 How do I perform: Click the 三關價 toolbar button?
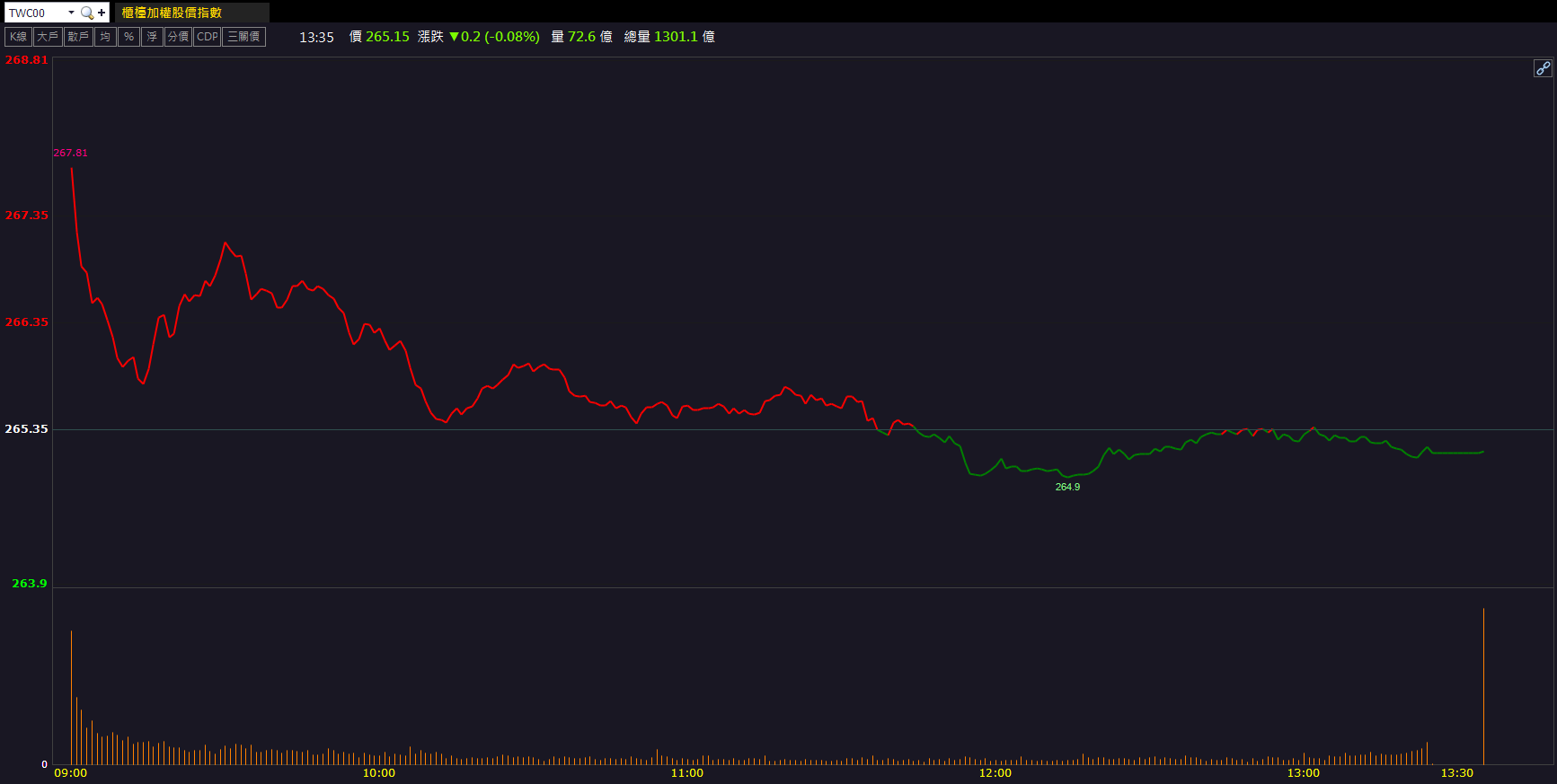click(243, 37)
